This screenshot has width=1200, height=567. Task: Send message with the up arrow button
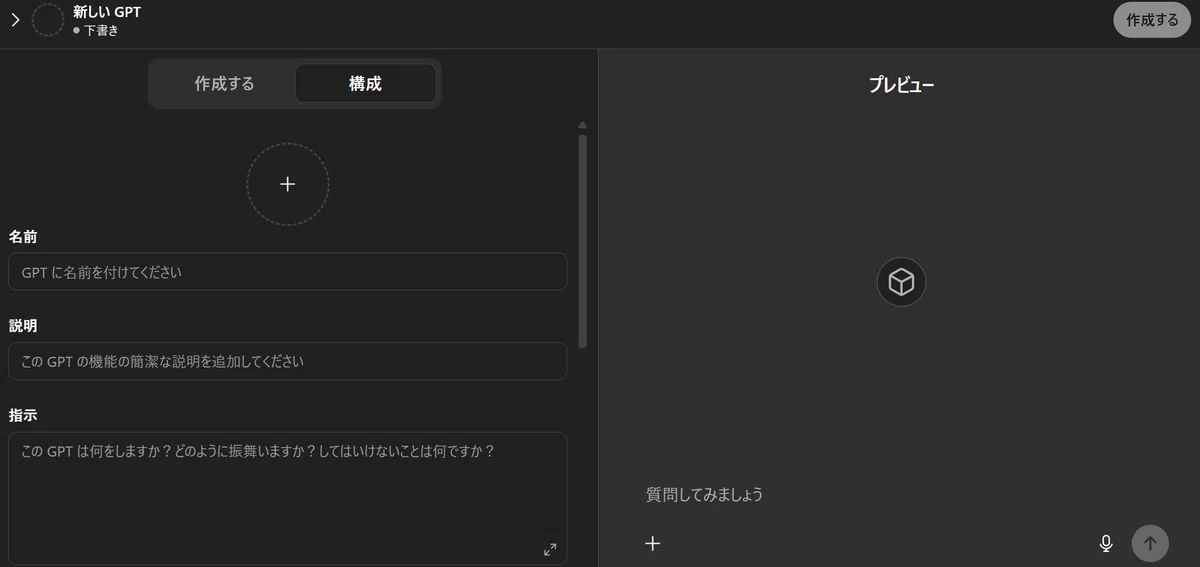coord(1150,543)
